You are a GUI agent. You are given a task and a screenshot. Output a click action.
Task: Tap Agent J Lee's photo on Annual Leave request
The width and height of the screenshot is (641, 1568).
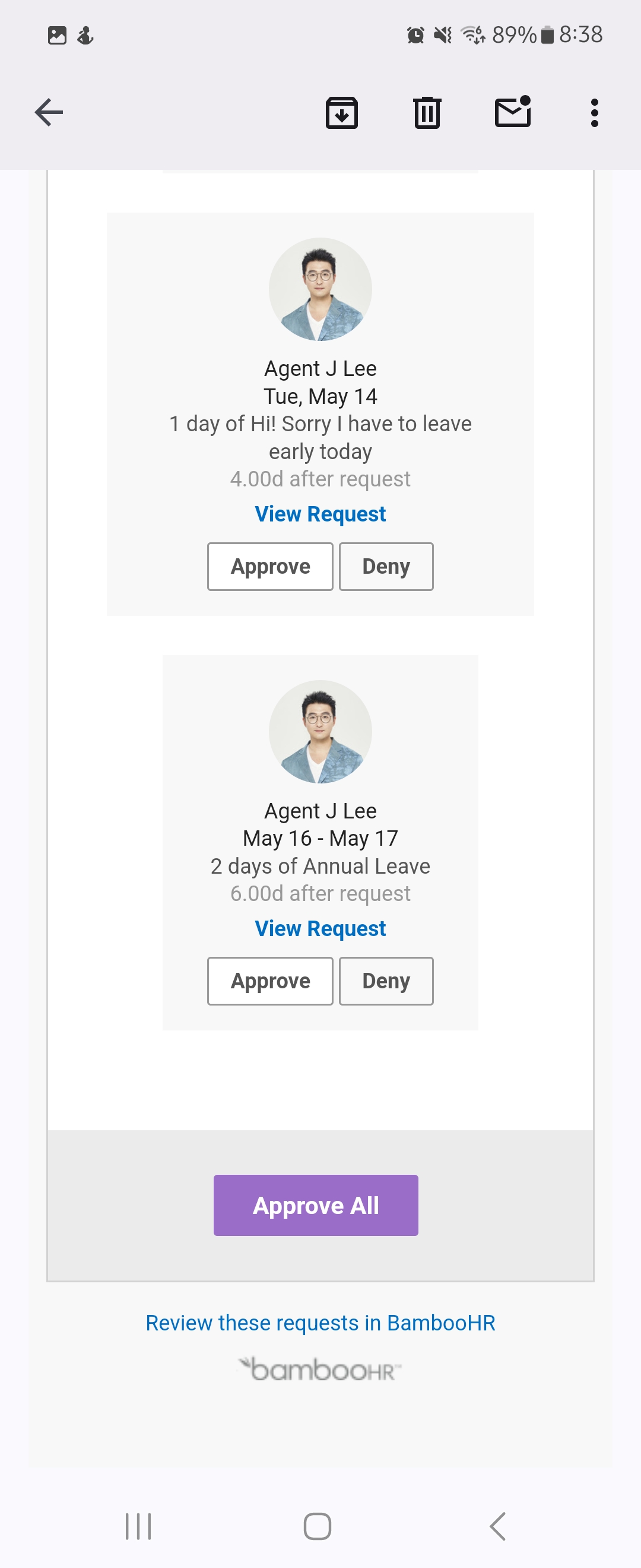320,731
